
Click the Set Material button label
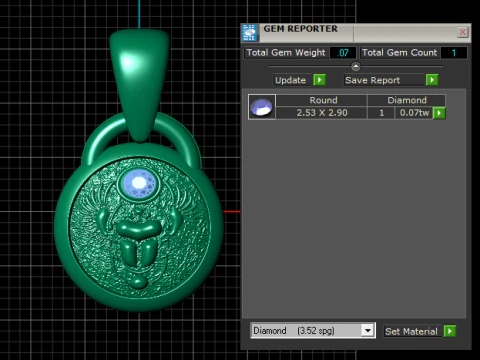411,331
